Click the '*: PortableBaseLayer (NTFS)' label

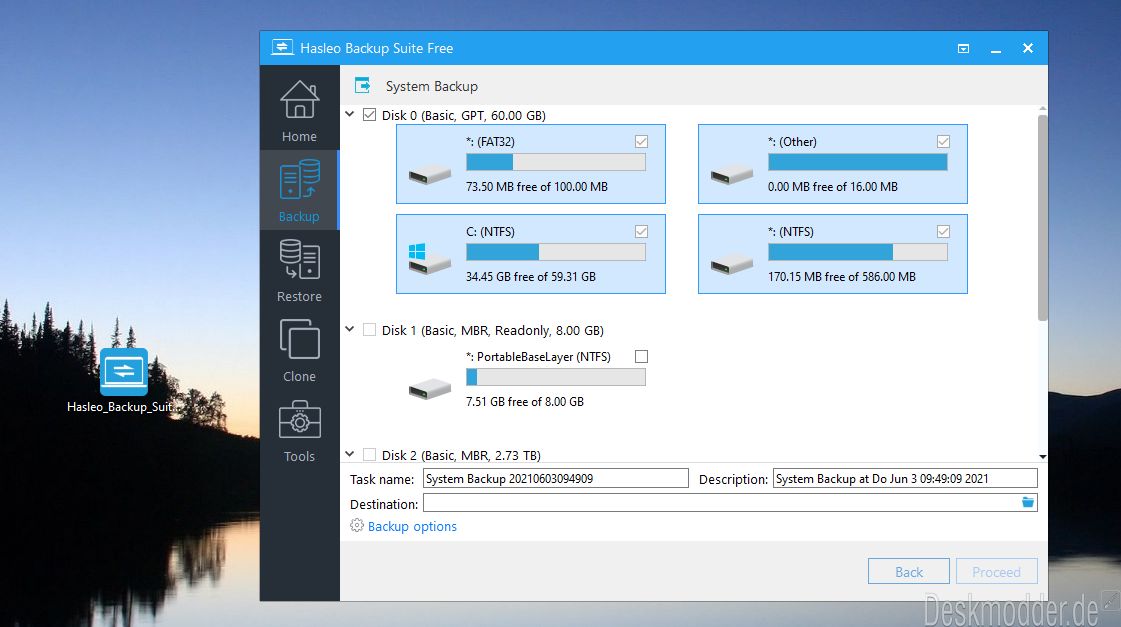(538, 357)
